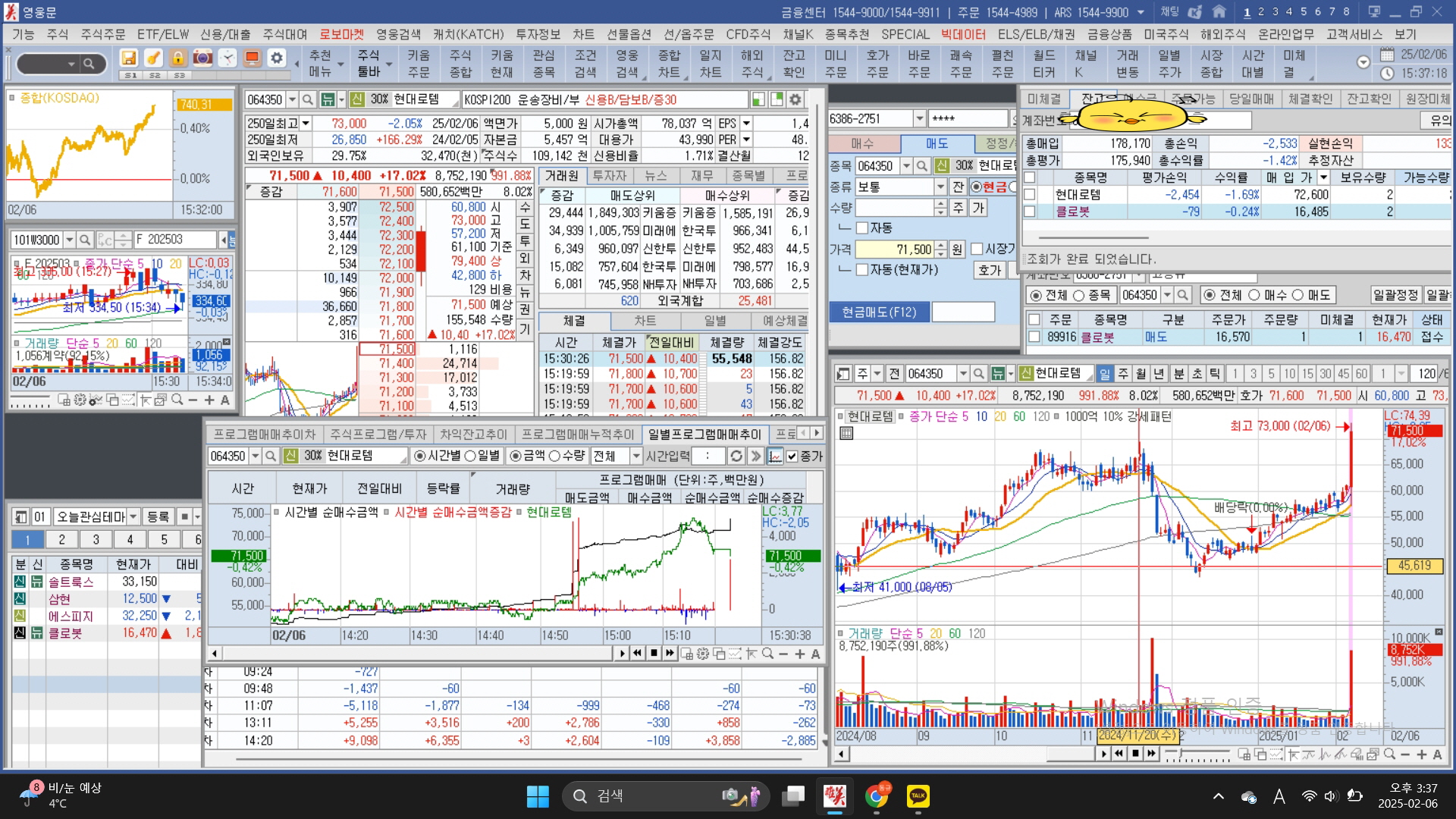1456x819 pixels.
Task: Open the 오늘관심테마 watchlist dropdown
Action: pyautogui.click(x=133, y=516)
